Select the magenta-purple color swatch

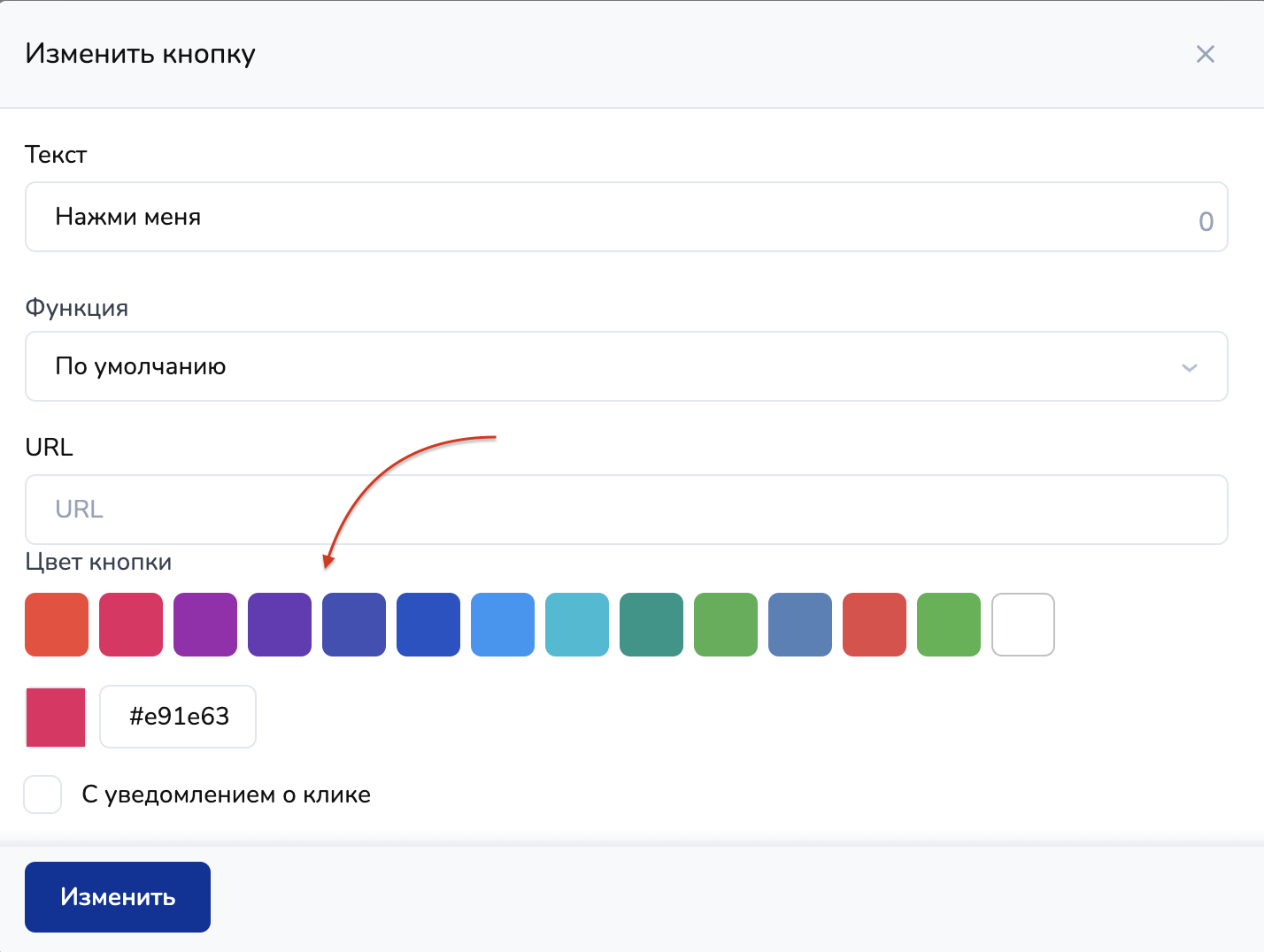[205, 625]
